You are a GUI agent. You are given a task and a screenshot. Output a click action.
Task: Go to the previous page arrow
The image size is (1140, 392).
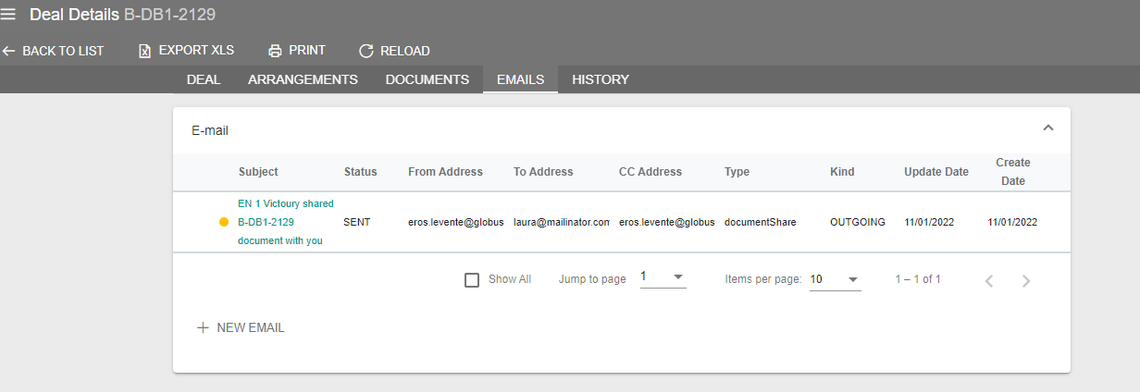[x=989, y=281]
